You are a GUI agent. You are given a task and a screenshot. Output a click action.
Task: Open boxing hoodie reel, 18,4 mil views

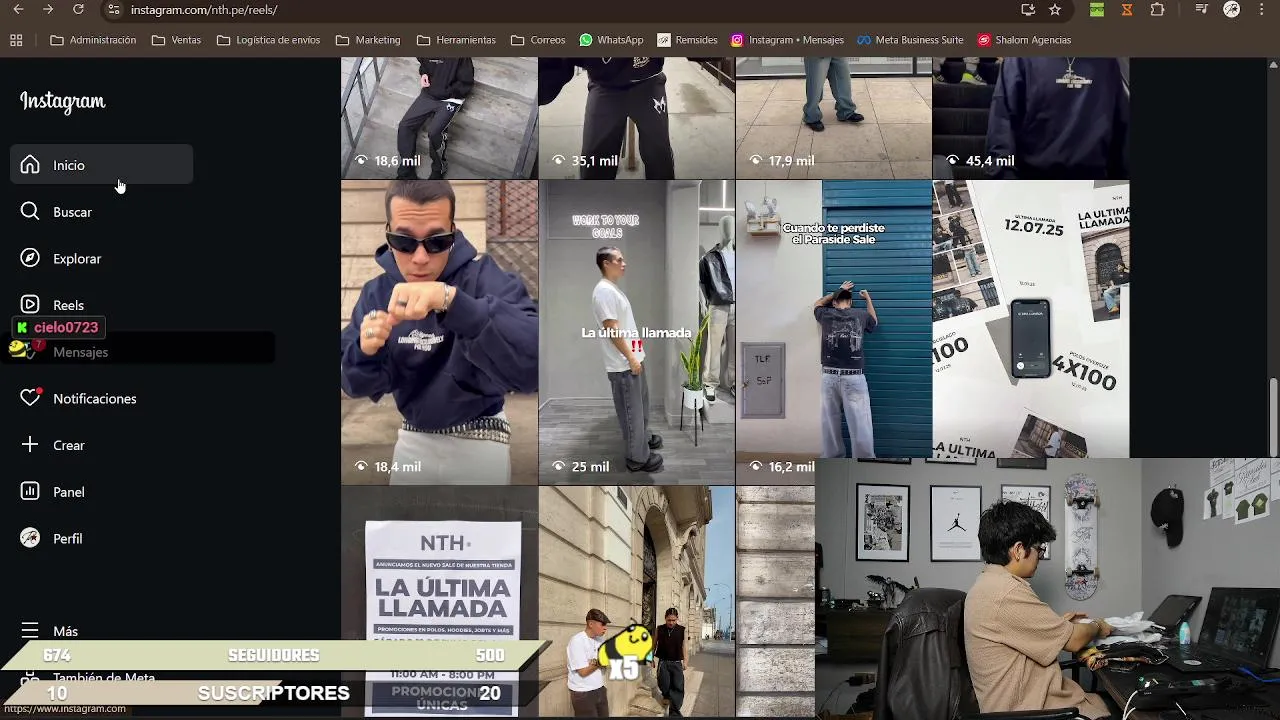tap(439, 332)
